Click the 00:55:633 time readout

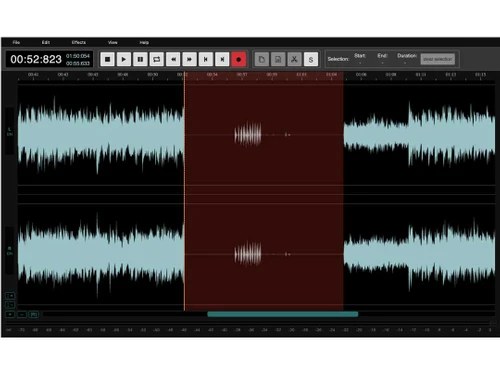click(78, 63)
